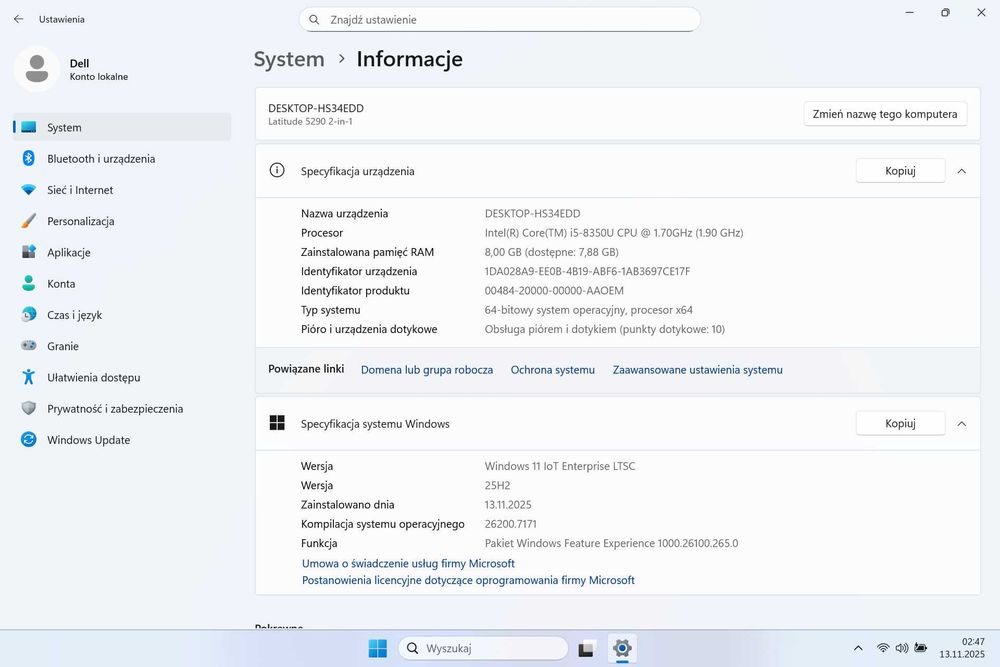
Task: Click the battery tray icon
Action: 920,648
